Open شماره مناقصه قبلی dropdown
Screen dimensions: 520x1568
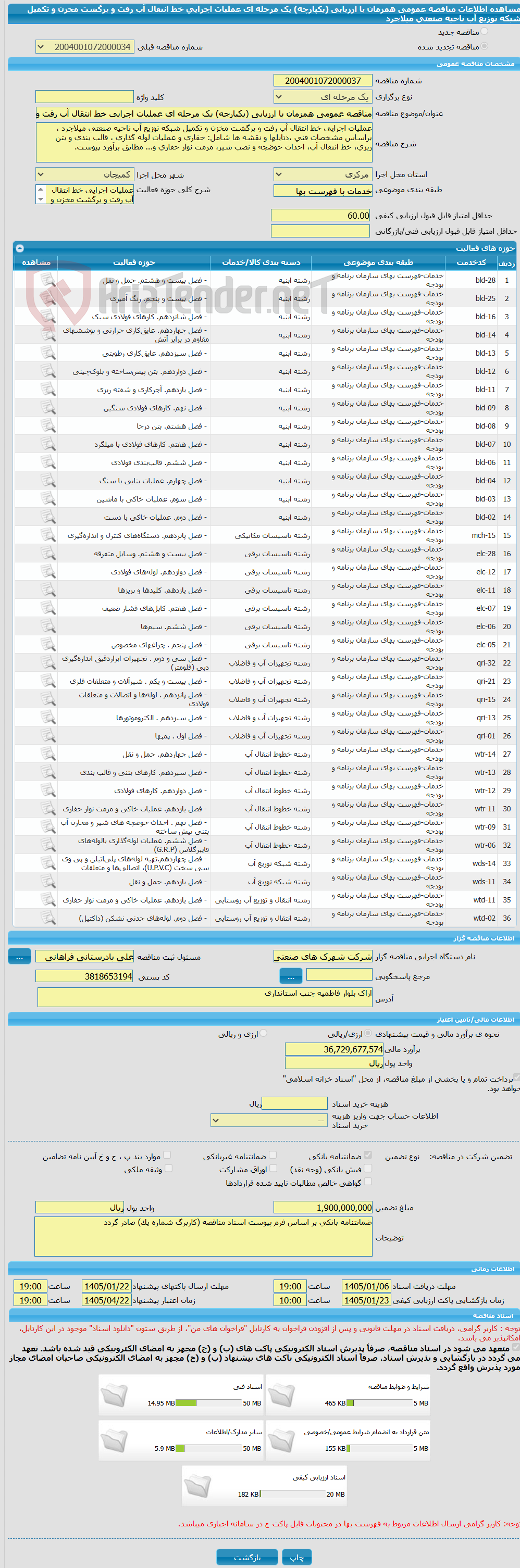(x=84, y=47)
